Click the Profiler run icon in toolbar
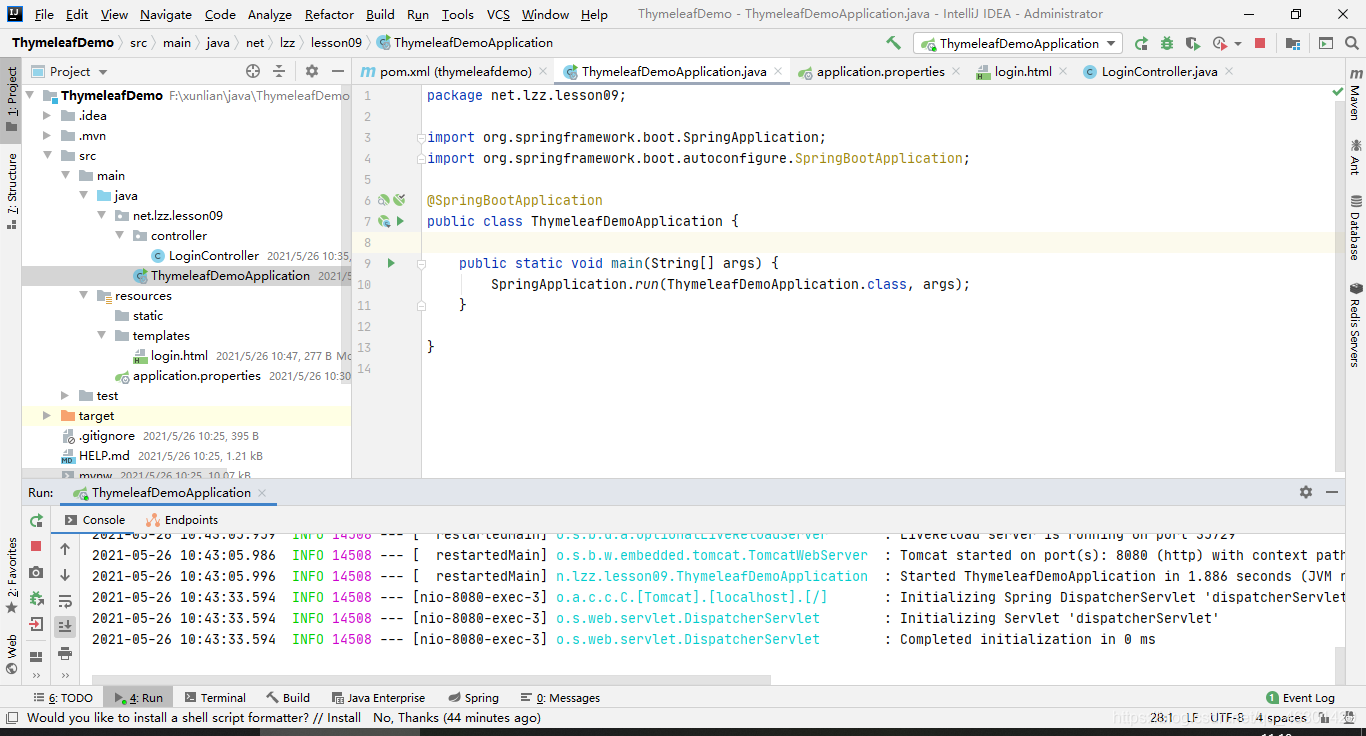The width and height of the screenshot is (1366, 736). (1218, 43)
